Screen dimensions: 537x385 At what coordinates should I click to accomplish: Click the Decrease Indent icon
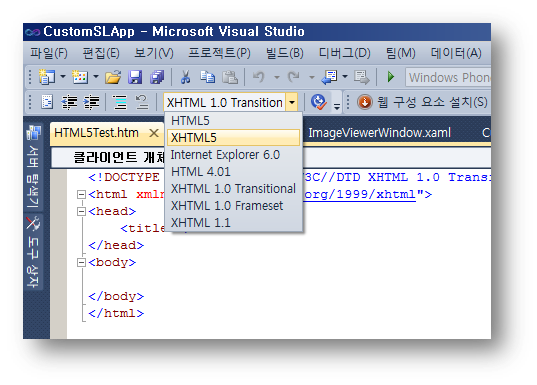[69, 102]
